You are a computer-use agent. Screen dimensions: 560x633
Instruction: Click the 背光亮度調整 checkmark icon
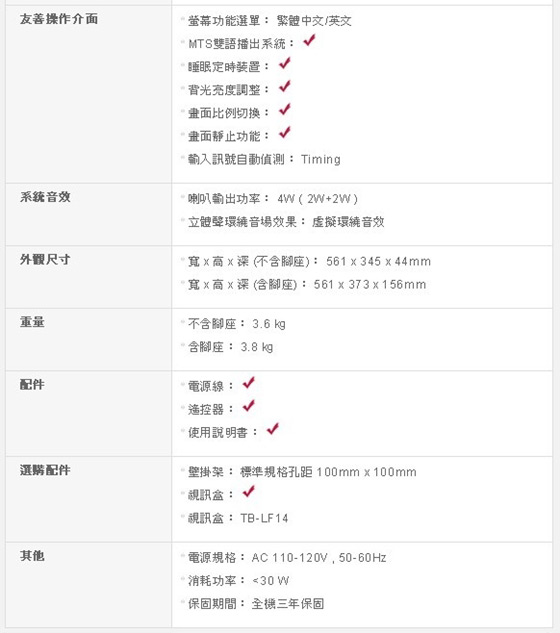coord(285,86)
